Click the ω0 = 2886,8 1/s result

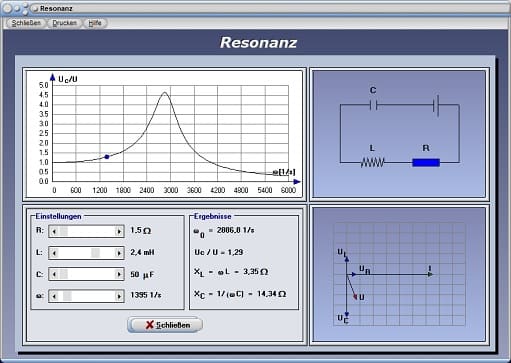tap(224, 231)
